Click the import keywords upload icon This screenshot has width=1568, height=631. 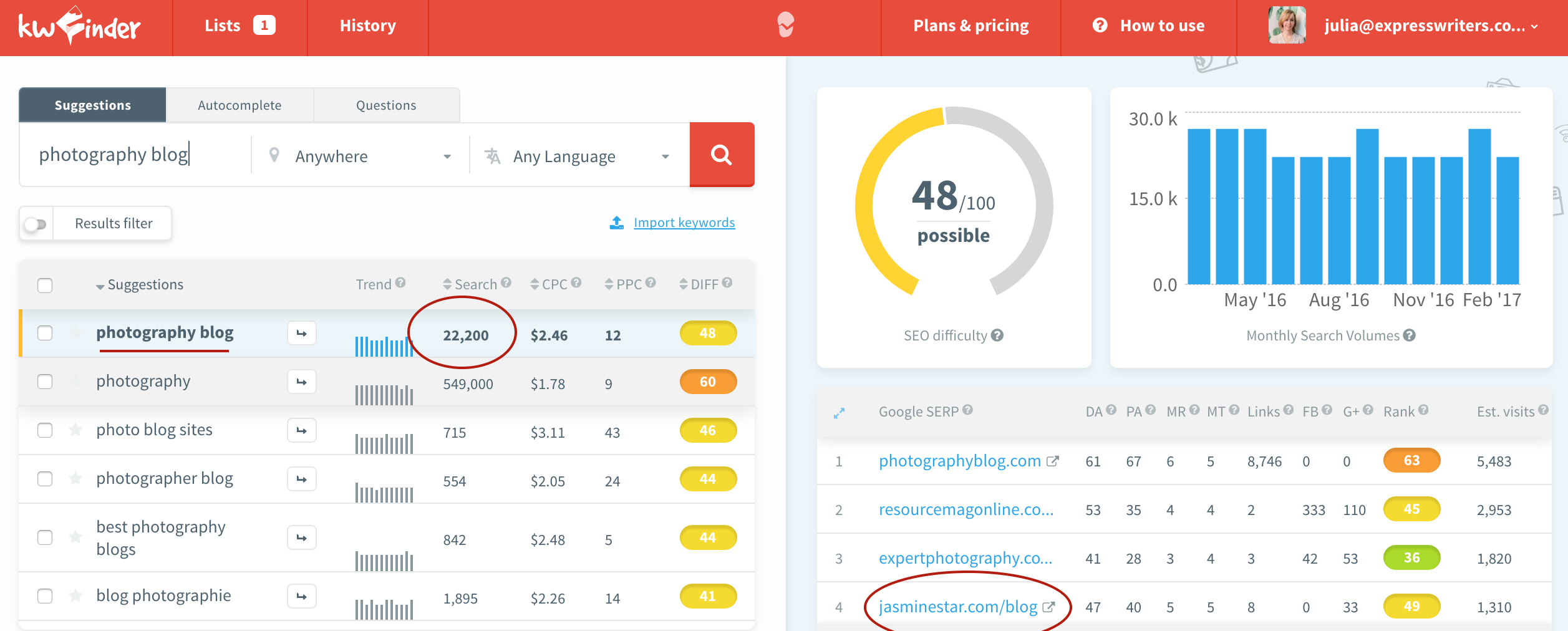click(616, 223)
